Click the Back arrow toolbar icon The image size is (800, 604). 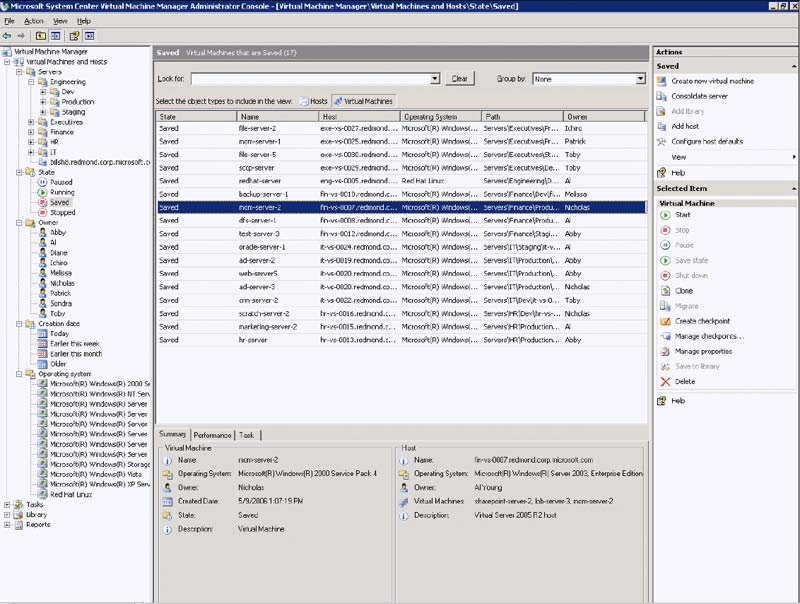[8, 35]
